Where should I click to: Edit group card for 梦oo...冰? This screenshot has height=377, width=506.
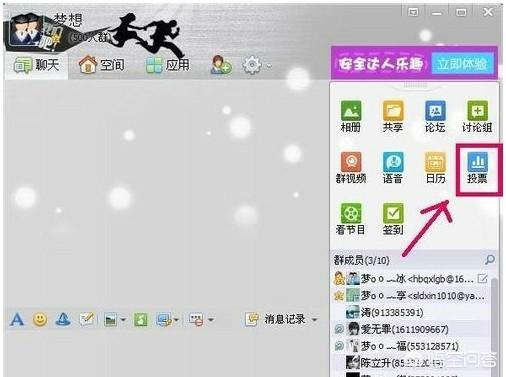tap(483, 278)
